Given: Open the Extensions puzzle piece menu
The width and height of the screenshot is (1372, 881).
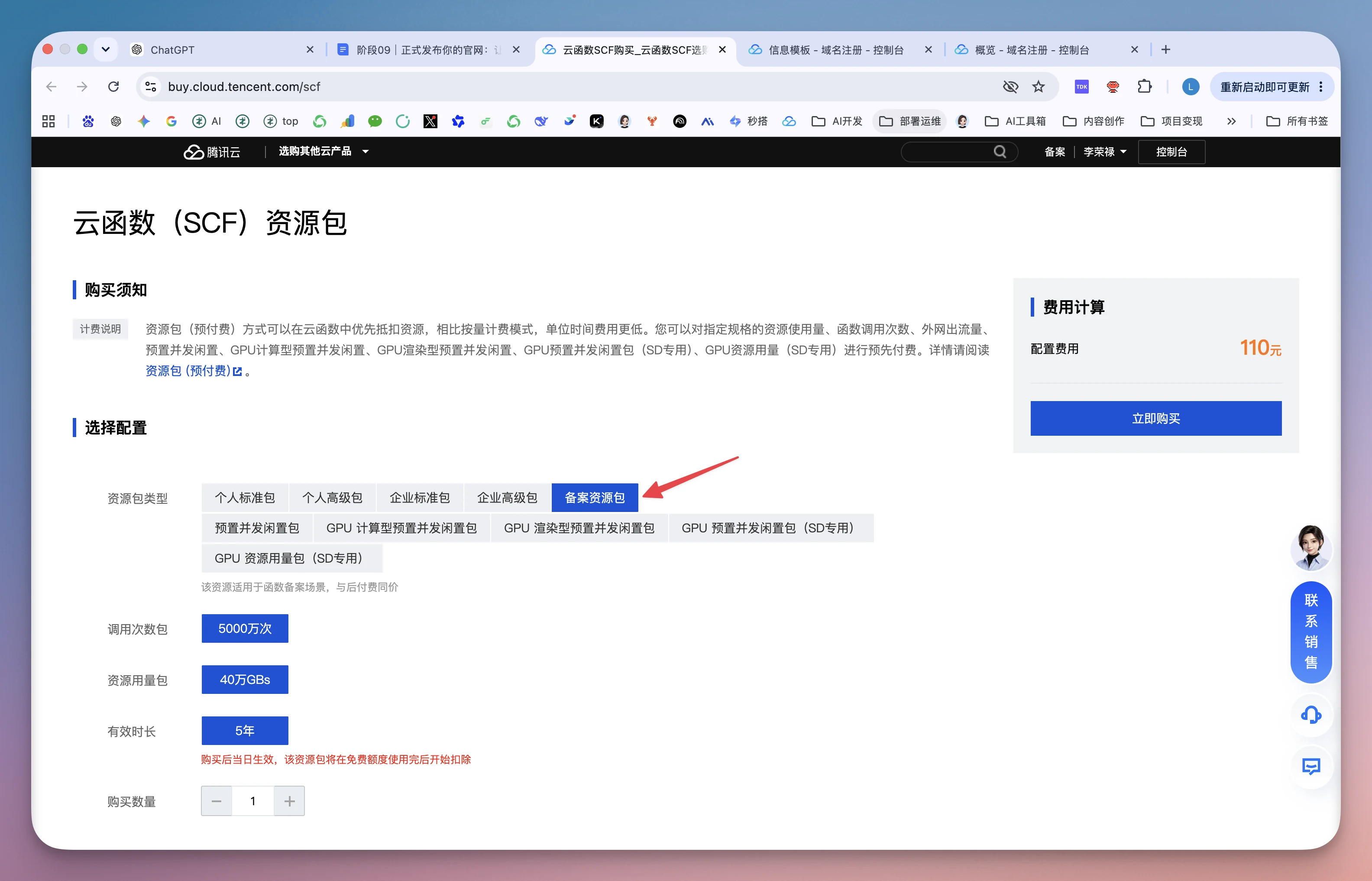Looking at the screenshot, I should click(x=1144, y=86).
